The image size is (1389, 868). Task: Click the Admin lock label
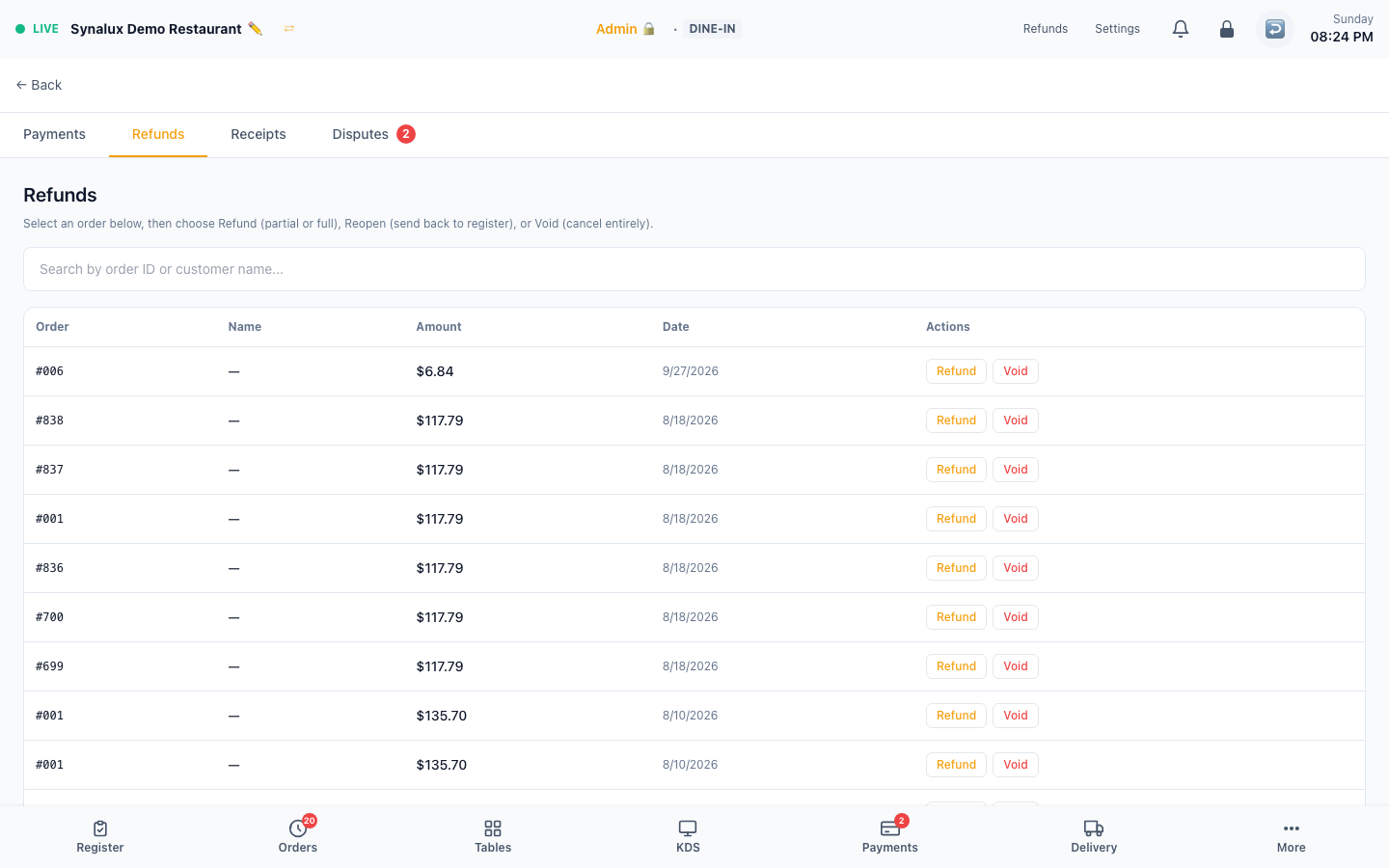pyautogui.click(x=625, y=29)
